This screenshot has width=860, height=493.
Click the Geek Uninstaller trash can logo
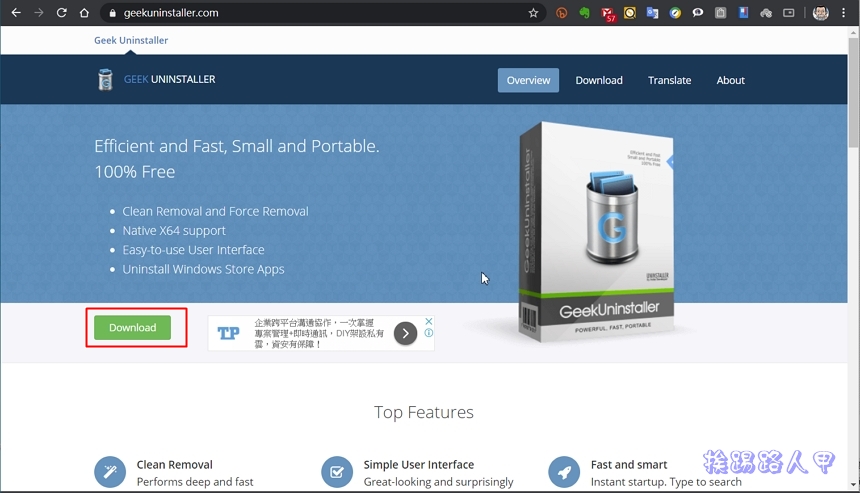pyautogui.click(x=105, y=80)
